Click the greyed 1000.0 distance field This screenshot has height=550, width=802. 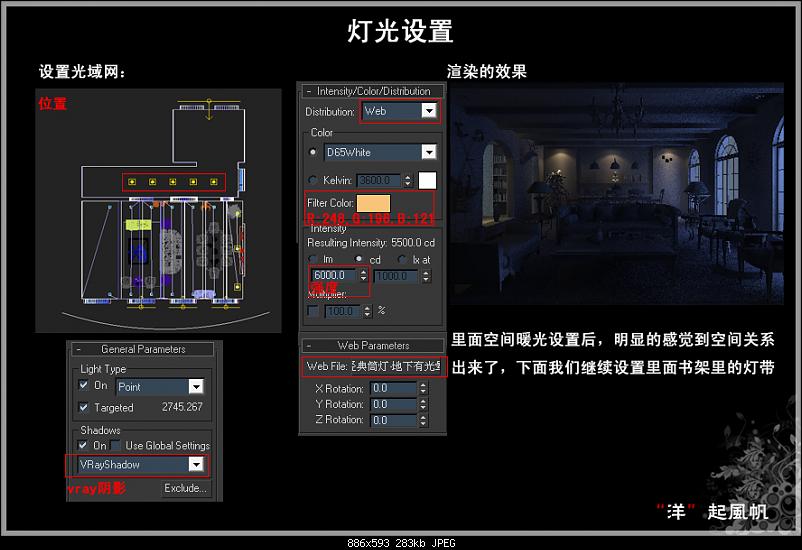point(396,276)
